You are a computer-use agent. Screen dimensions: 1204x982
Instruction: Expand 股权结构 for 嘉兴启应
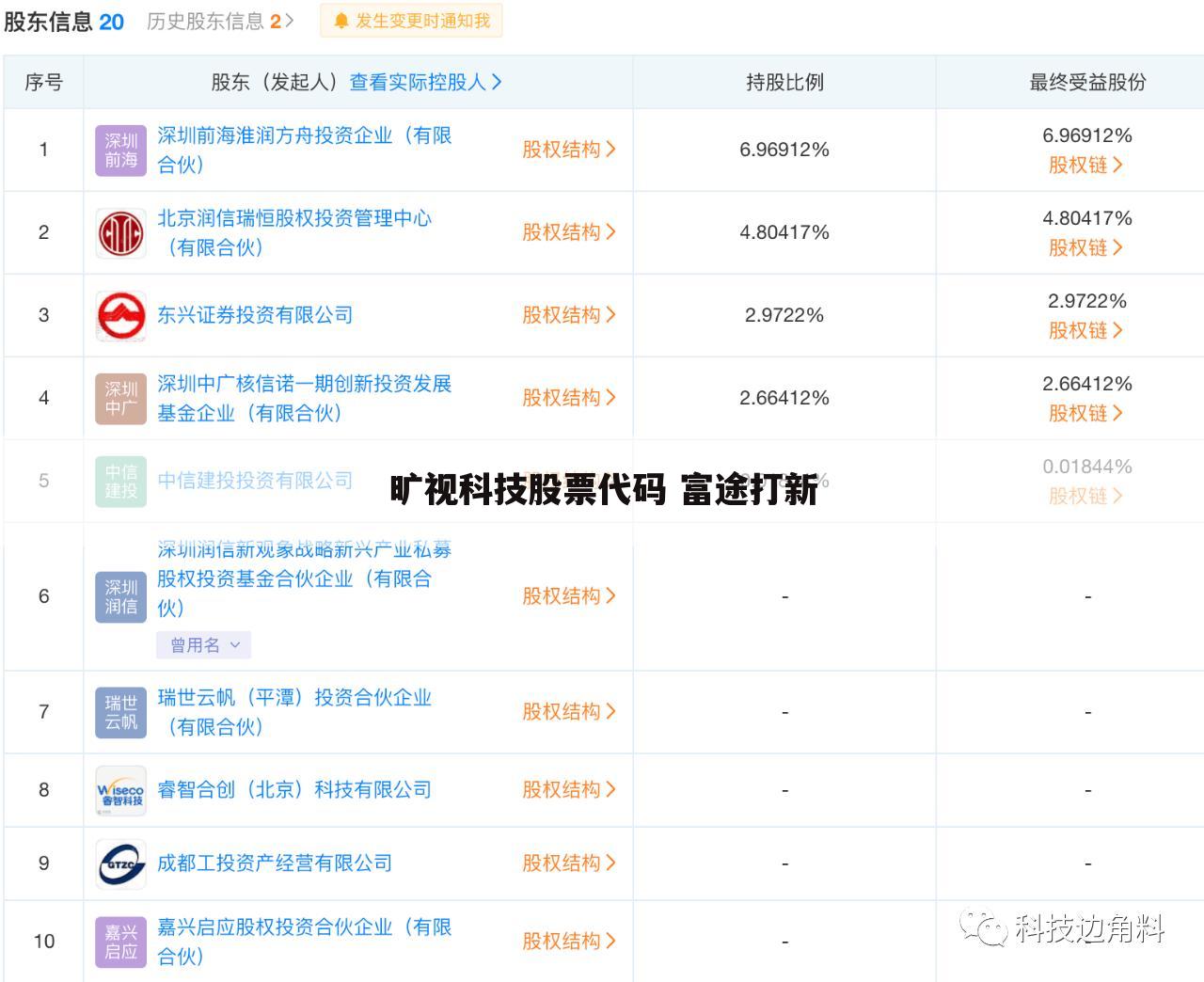pos(569,942)
